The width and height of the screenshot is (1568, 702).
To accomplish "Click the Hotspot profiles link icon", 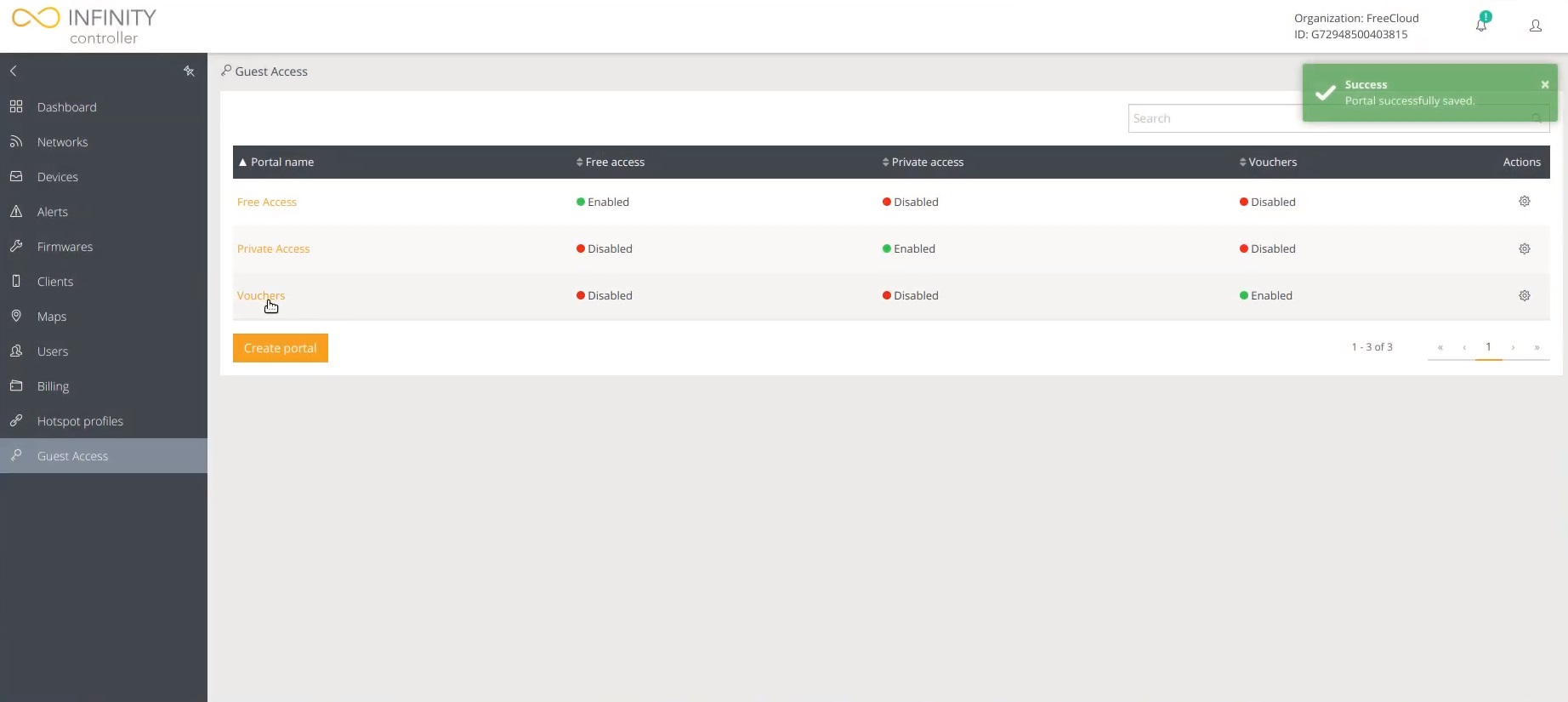I will tap(16, 420).
